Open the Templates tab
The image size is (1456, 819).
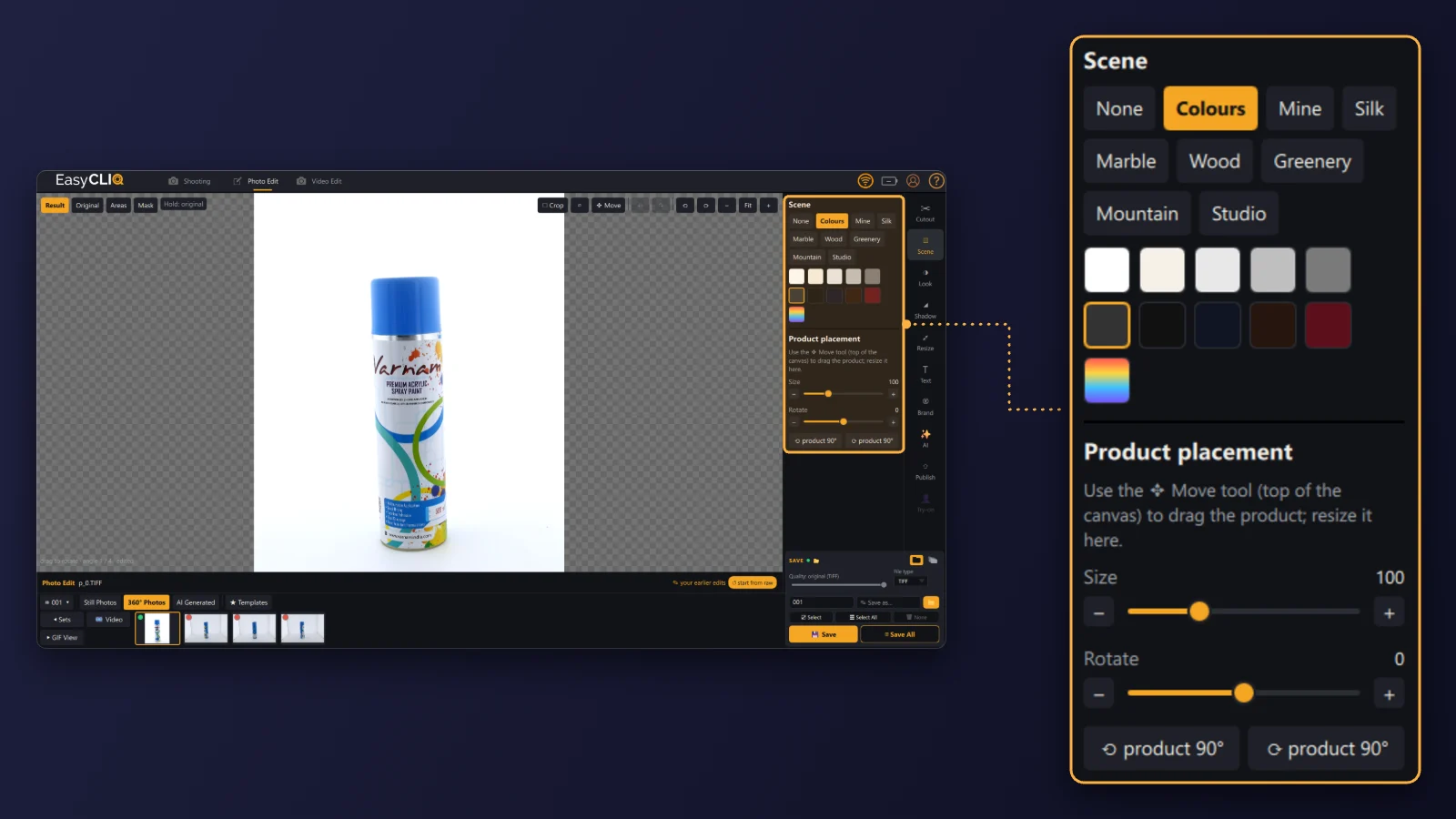click(249, 602)
